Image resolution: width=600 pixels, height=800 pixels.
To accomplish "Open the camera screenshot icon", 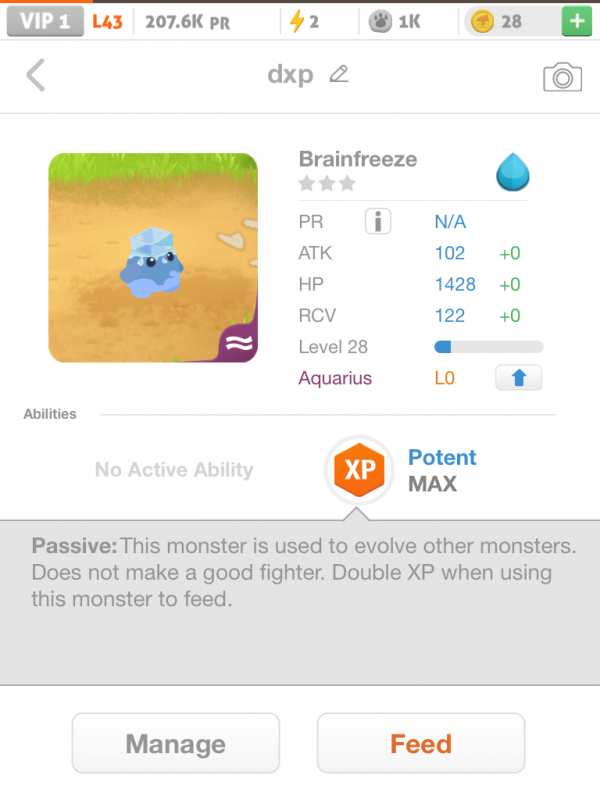I will (562, 76).
